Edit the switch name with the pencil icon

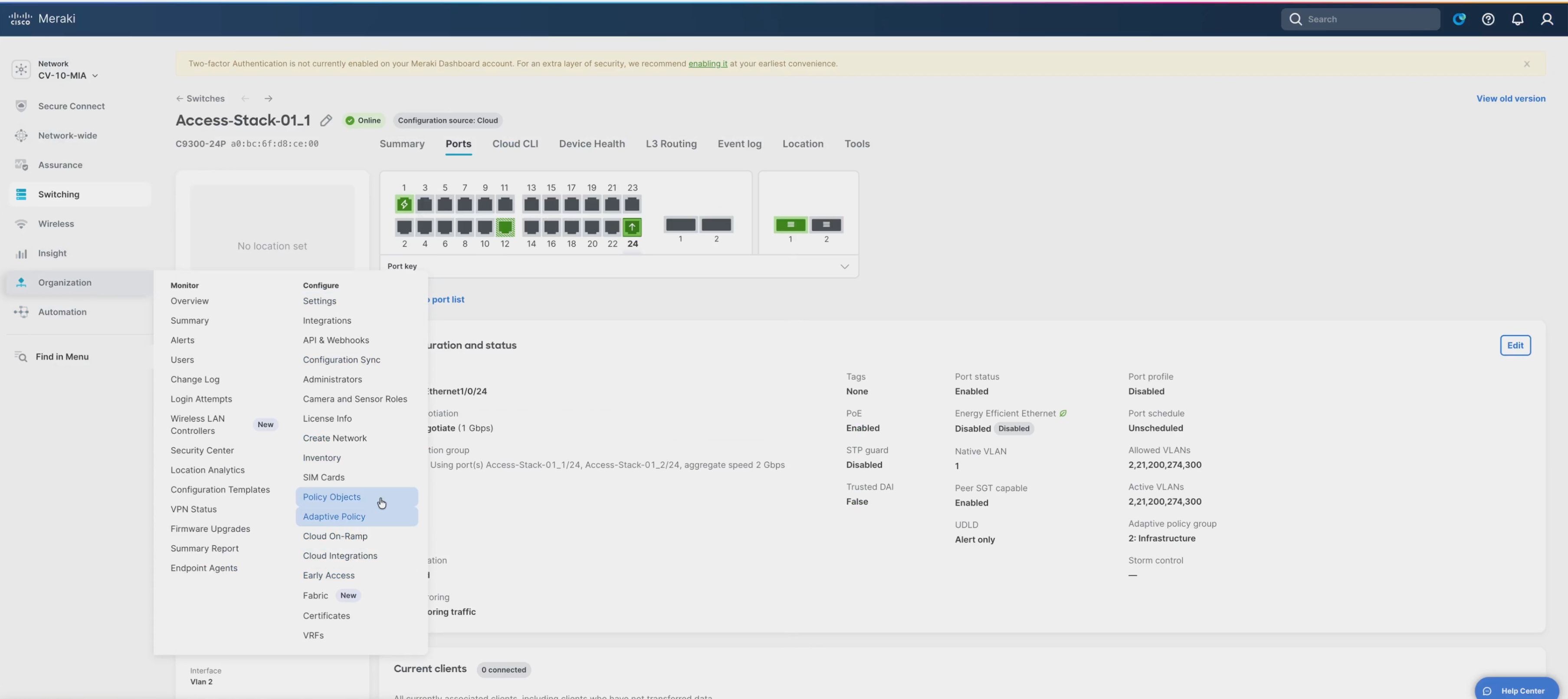pyautogui.click(x=326, y=121)
